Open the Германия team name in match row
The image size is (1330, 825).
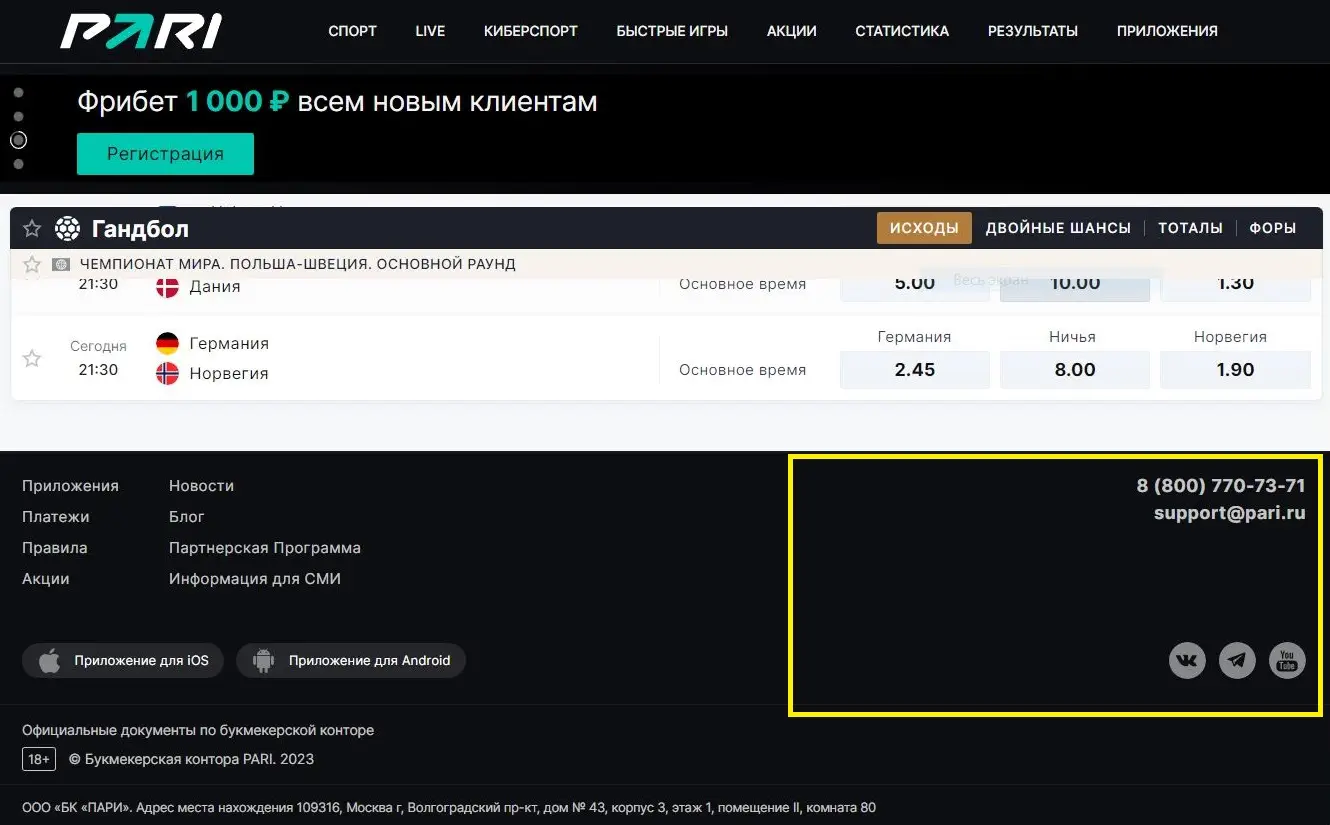tap(229, 343)
